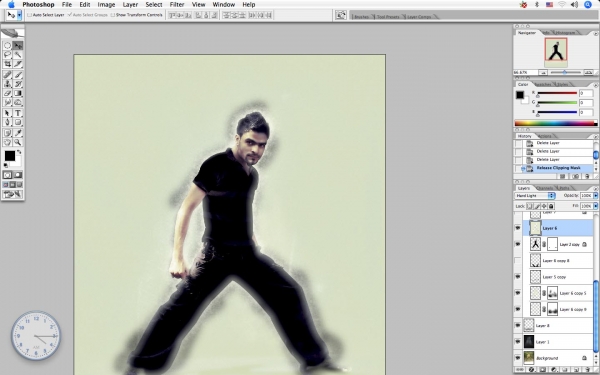Image resolution: width=600 pixels, height=375 pixels.
Task: Switch to the Channels tab
Action: pyautogui.click(x=545, y=188)
